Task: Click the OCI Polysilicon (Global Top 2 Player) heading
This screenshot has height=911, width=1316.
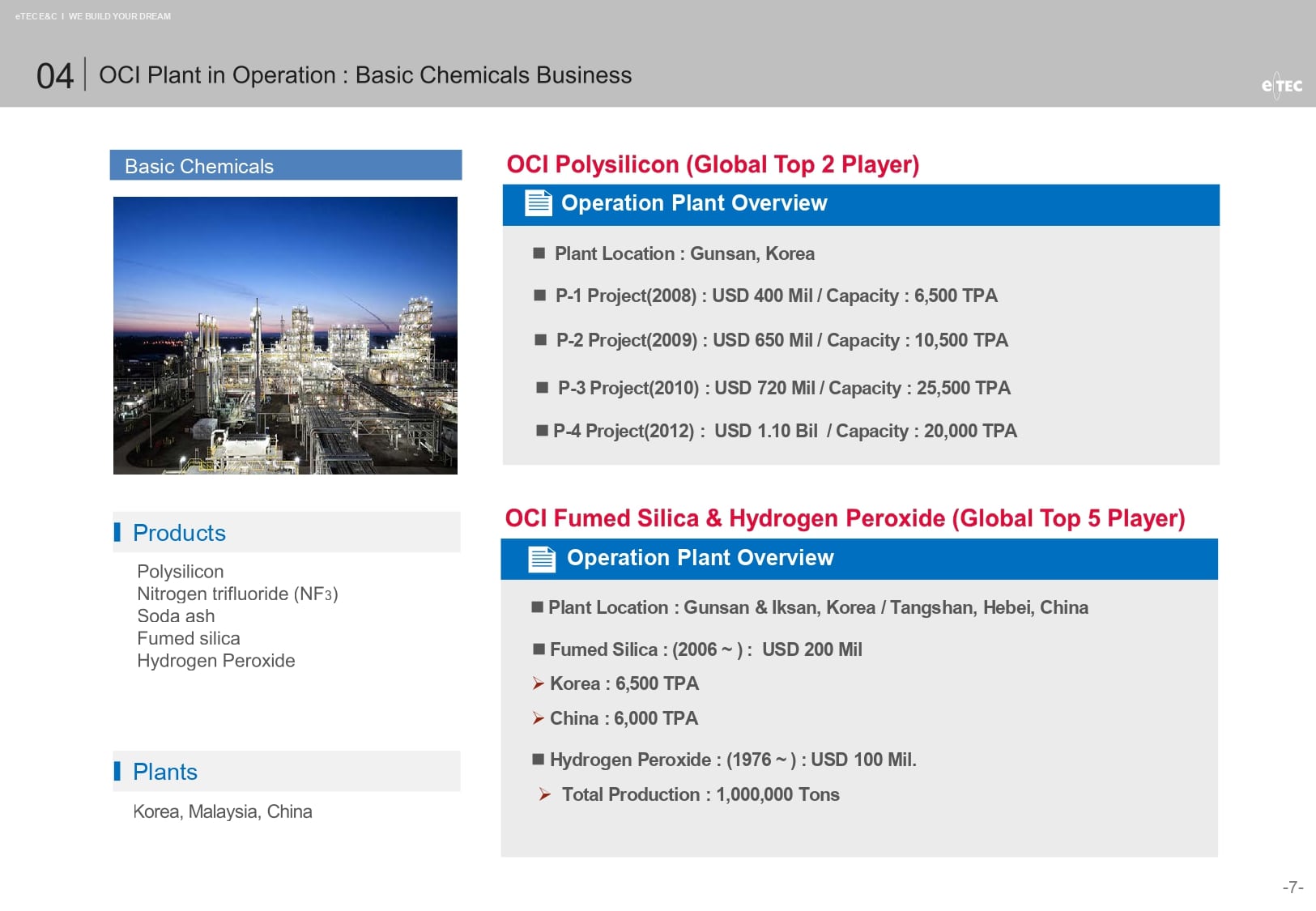Action: [x=713, y=164]
